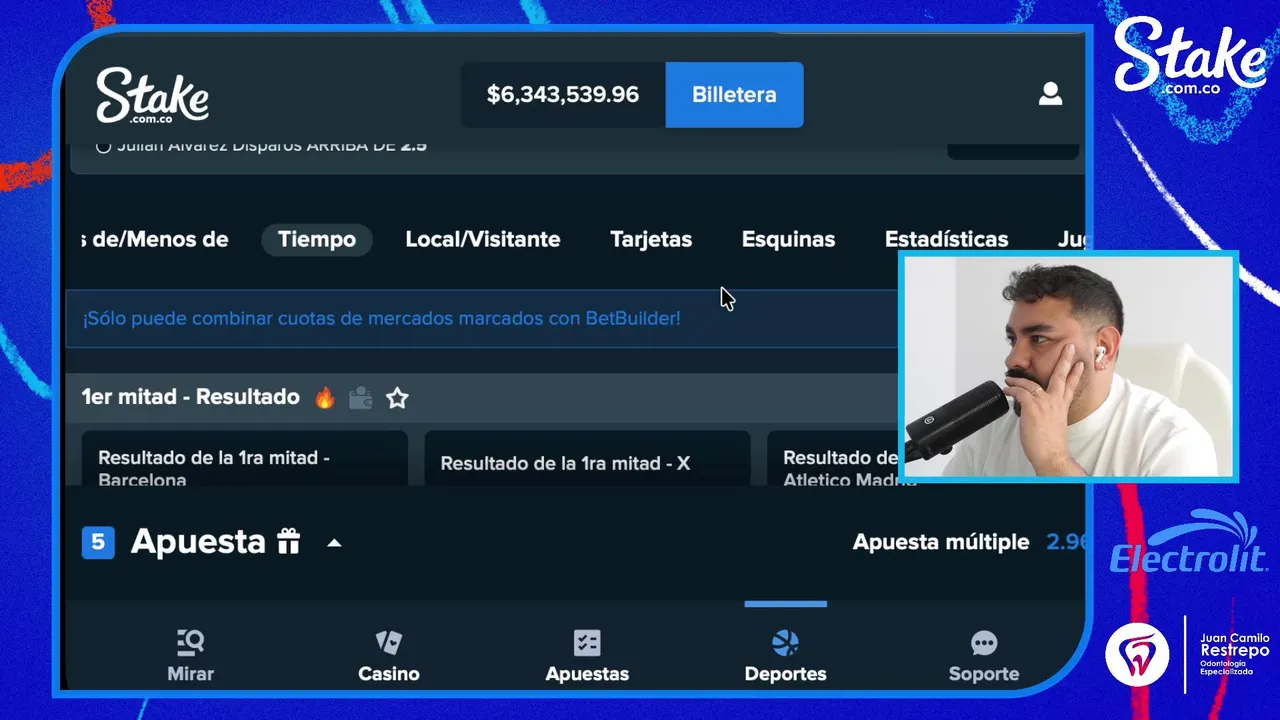Click the Stake.com.co logo in header
This screenshot has width=1280, height=720.
click(x=152, y=96)
